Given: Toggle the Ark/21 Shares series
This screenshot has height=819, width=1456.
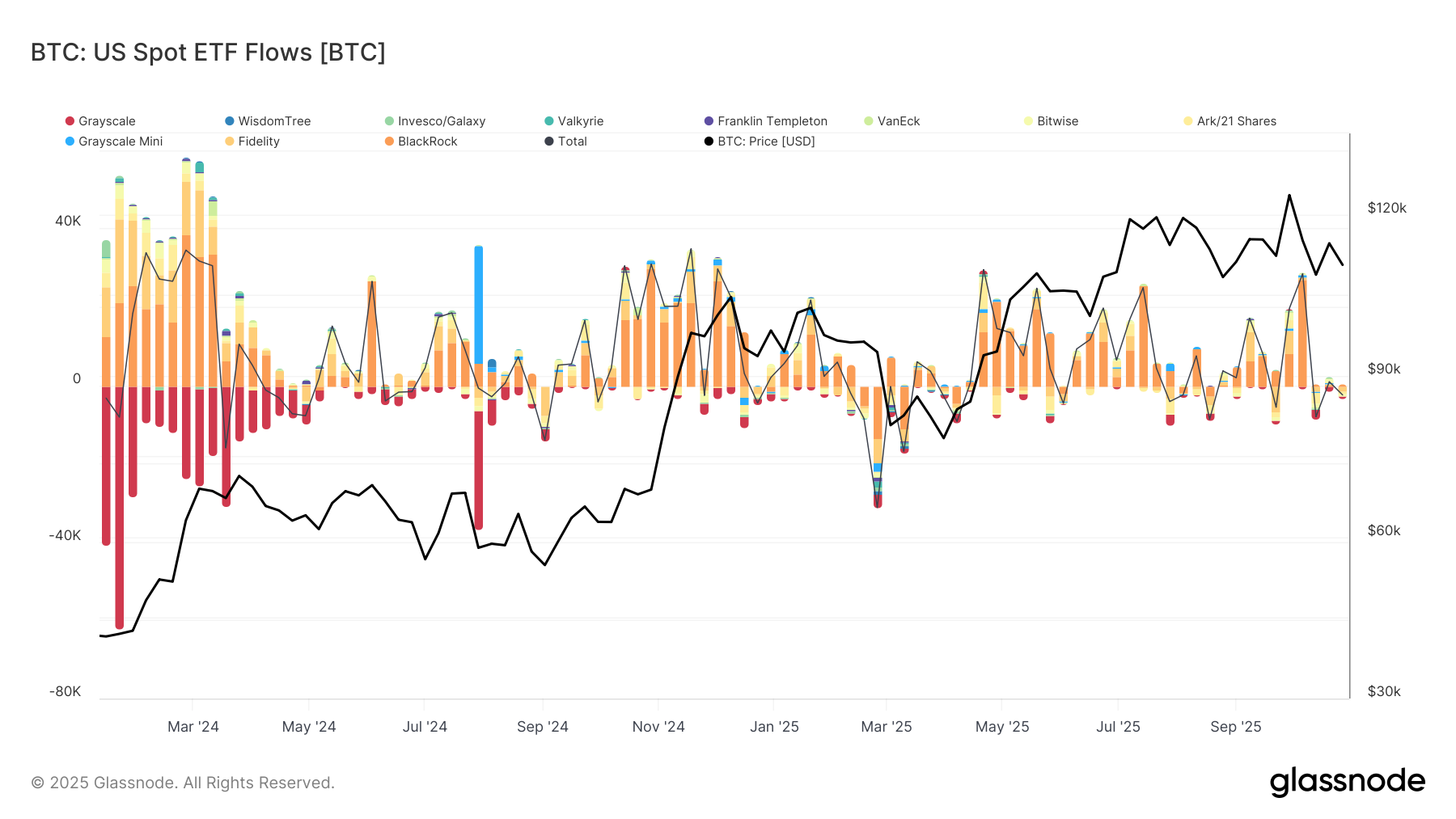Looking at the screenshot, I should point(1187,120).
